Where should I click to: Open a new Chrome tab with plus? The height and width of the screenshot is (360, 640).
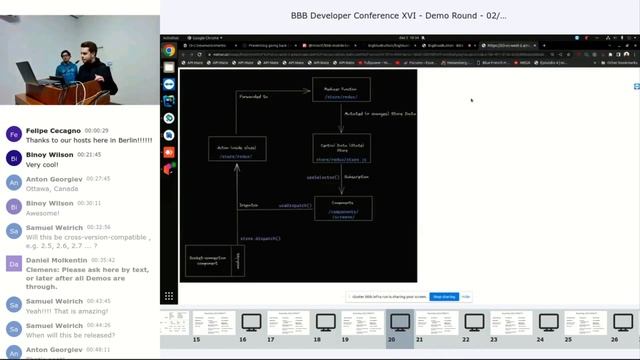[x=544, y=45]
